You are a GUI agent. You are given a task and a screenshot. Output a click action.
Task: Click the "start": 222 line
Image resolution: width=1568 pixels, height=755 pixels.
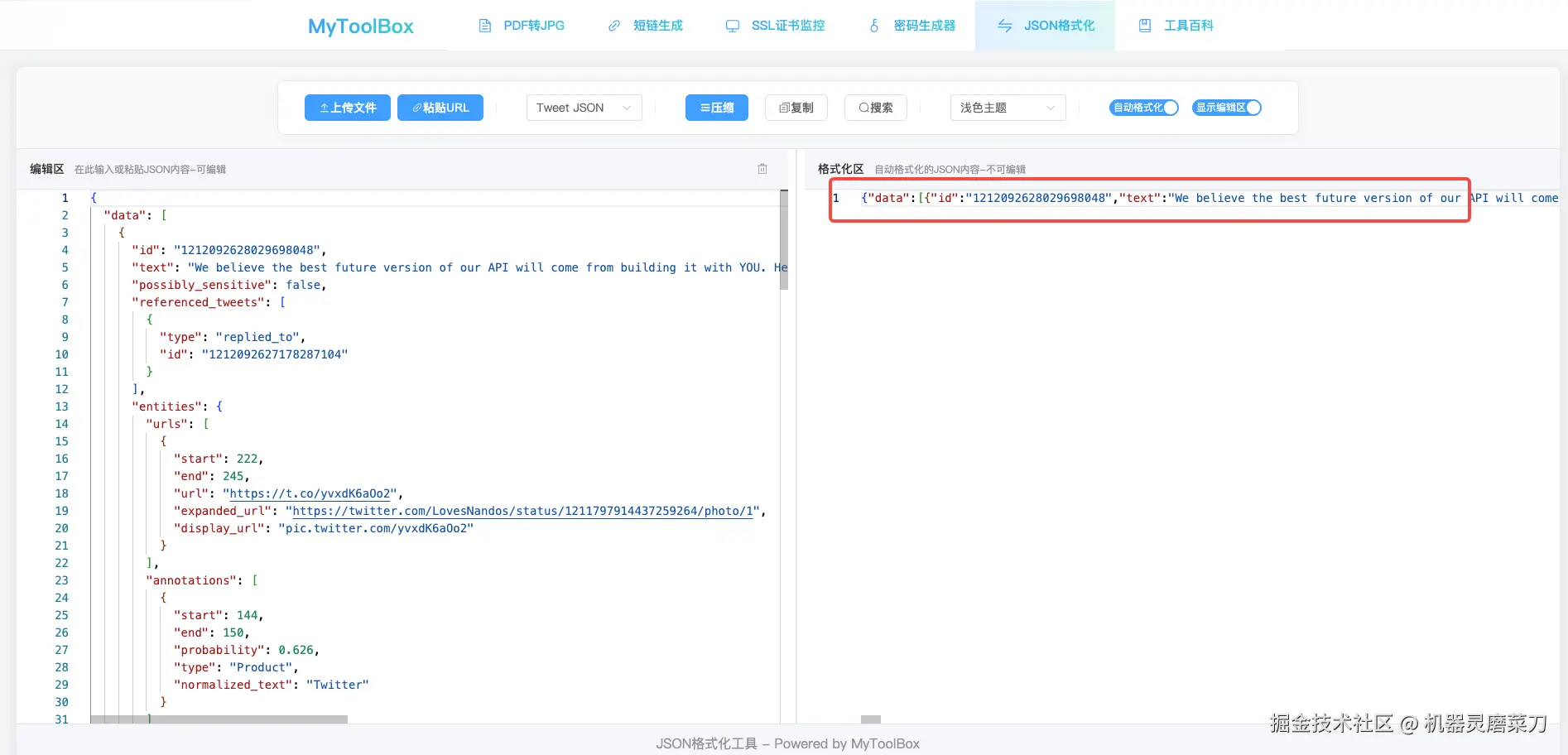(x=219, y=459)
